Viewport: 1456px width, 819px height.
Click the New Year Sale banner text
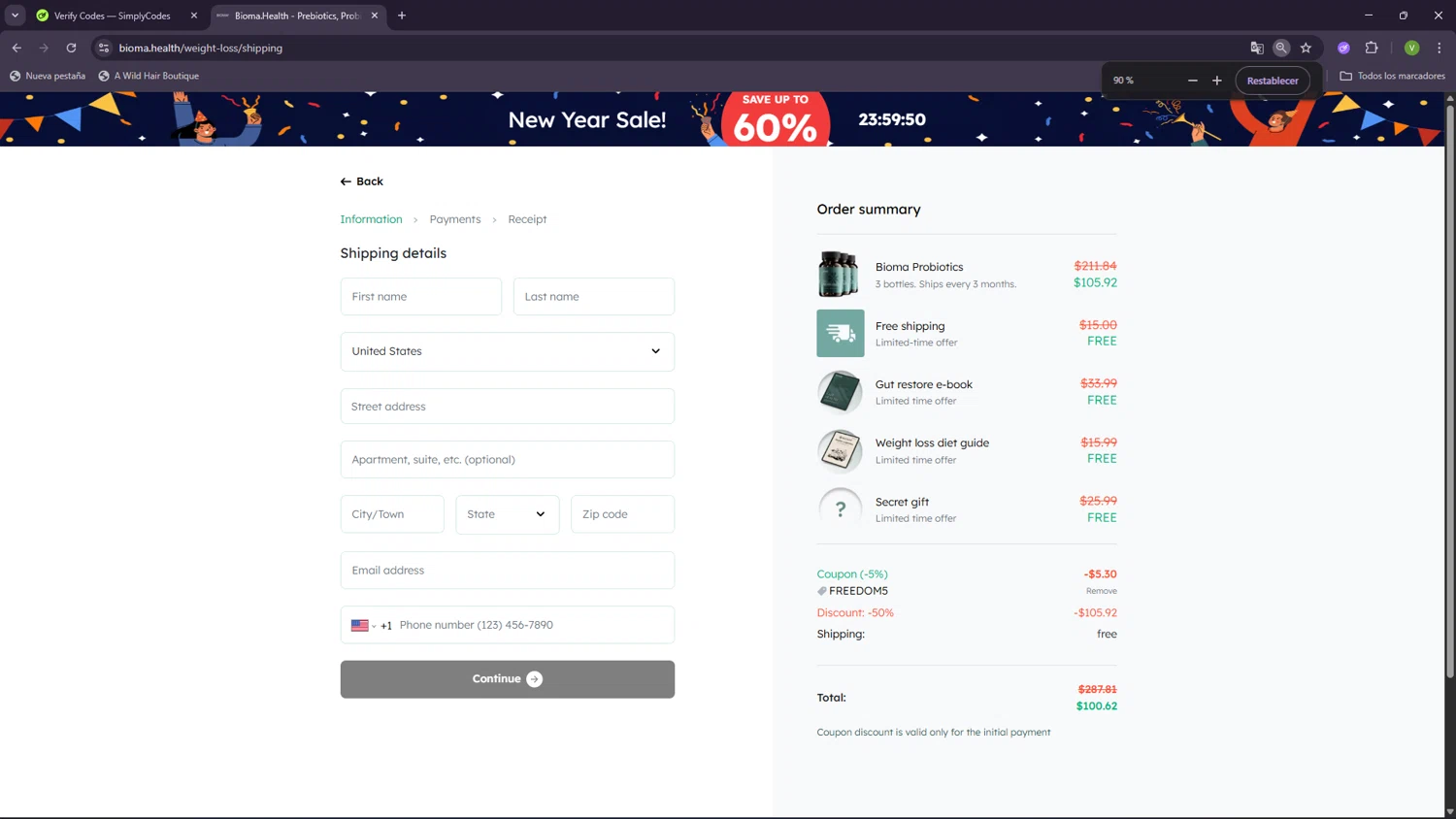pyautogui.click(x=587, y=119)
